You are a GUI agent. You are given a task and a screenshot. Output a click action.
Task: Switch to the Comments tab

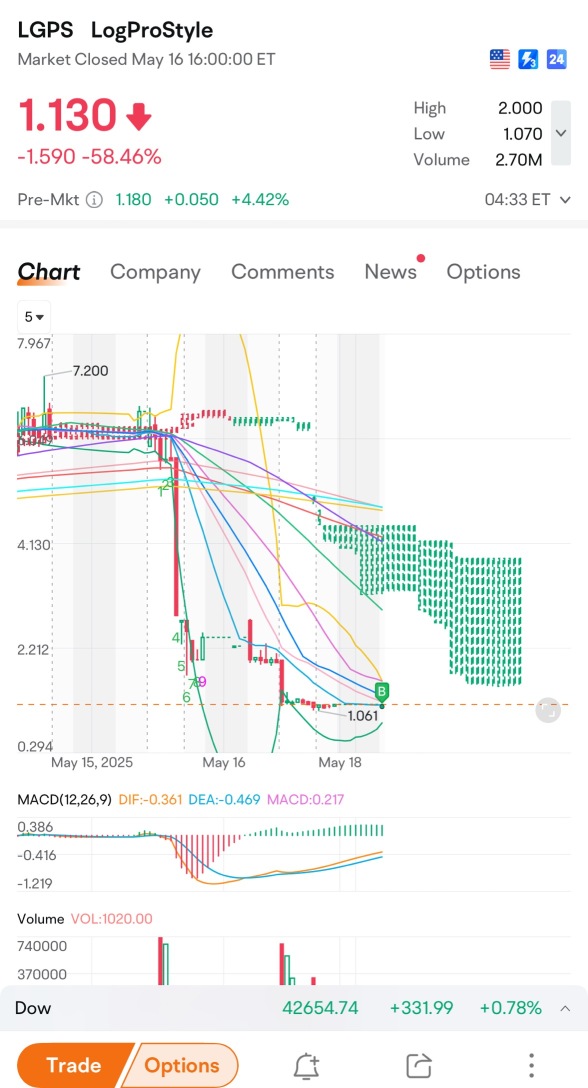pos(283,272)
